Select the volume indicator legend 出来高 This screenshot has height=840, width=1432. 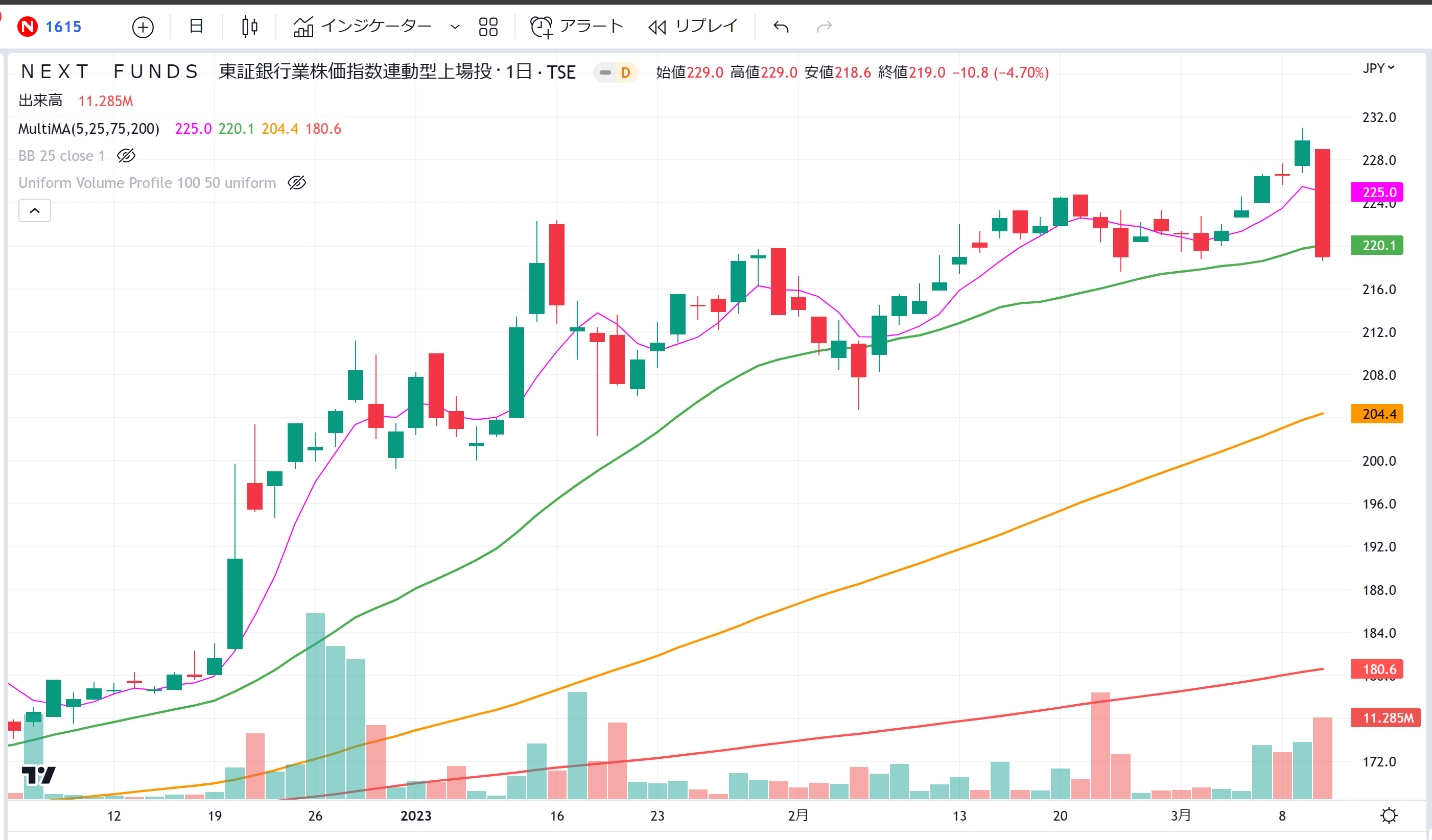pos(40,101)
